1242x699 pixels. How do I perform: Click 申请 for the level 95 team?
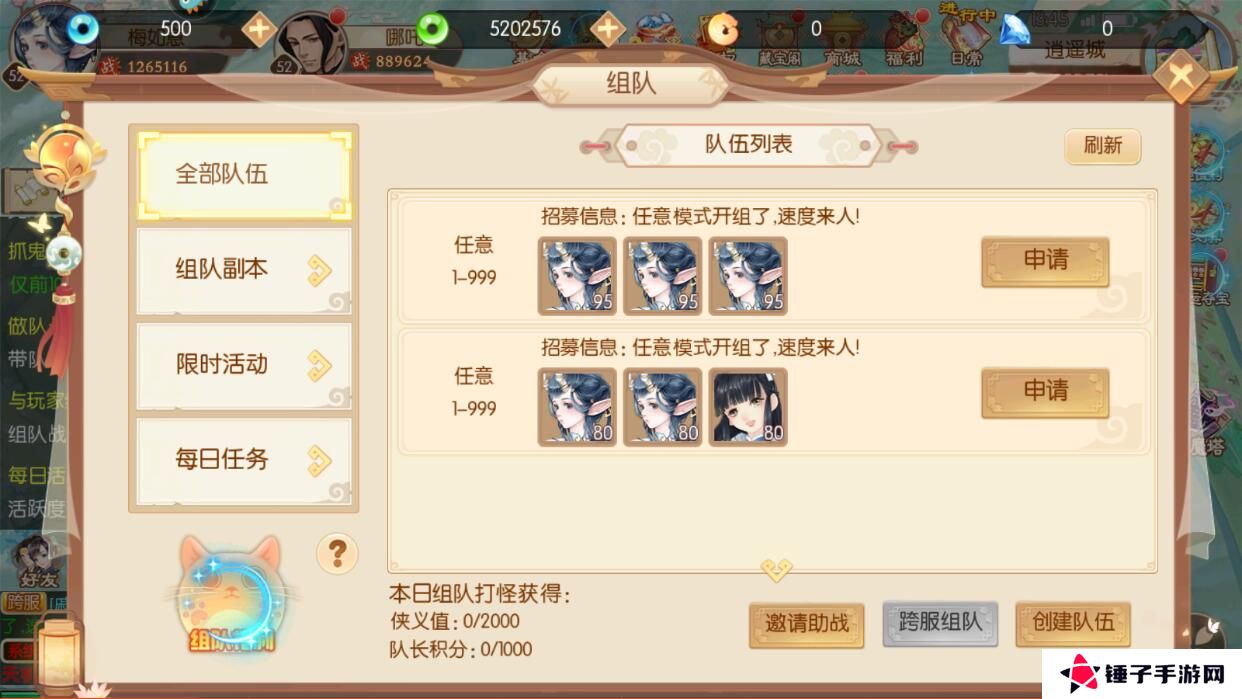(1045, 261)
